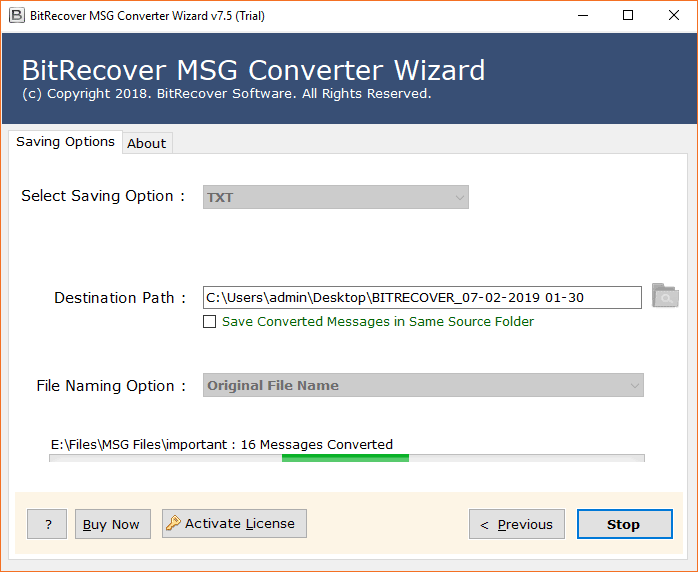Click the 'File Naming Option :' label
This screenshot has width=698, height=572.
tap(111, 385)
